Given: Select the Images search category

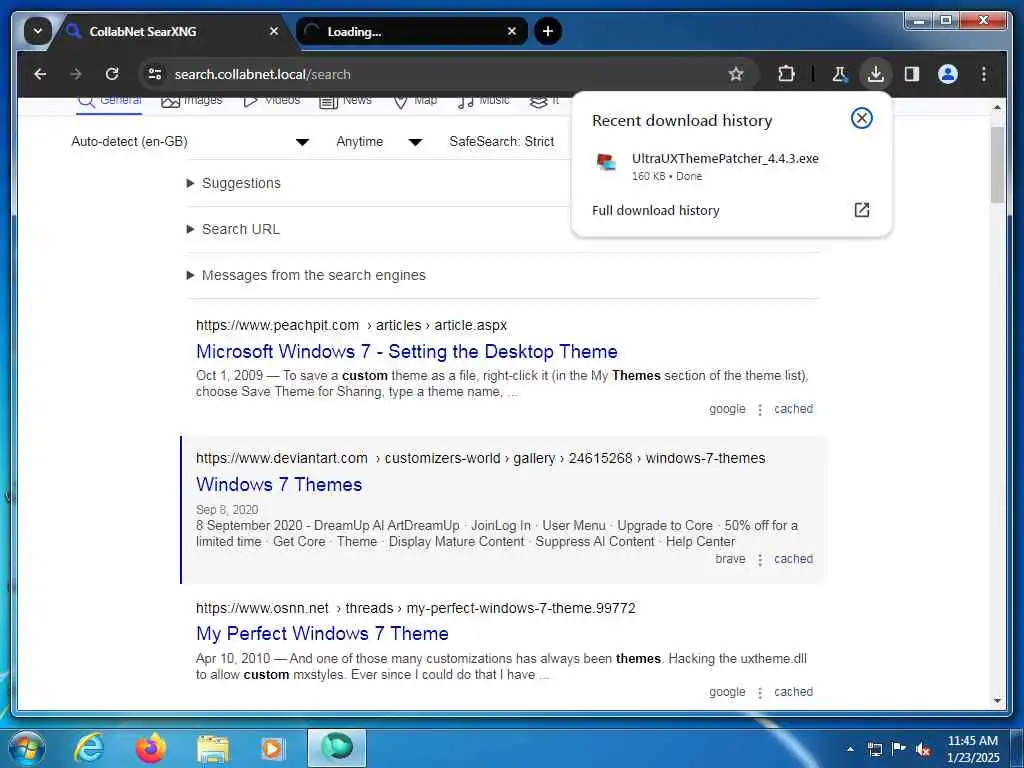Looking at the screenshot, I should [191, 101].
